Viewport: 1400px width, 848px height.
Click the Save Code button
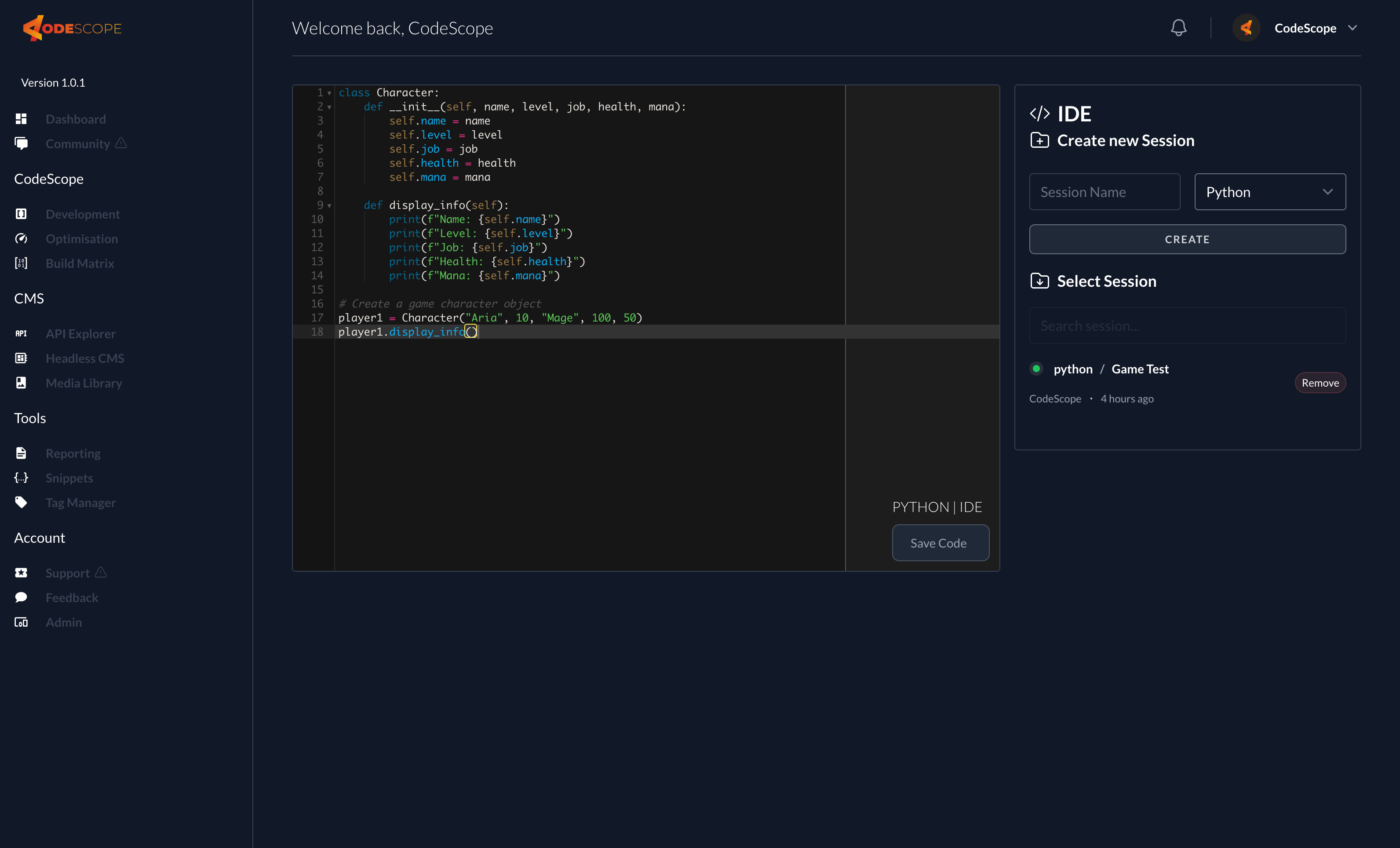click(x=940, y=543)
